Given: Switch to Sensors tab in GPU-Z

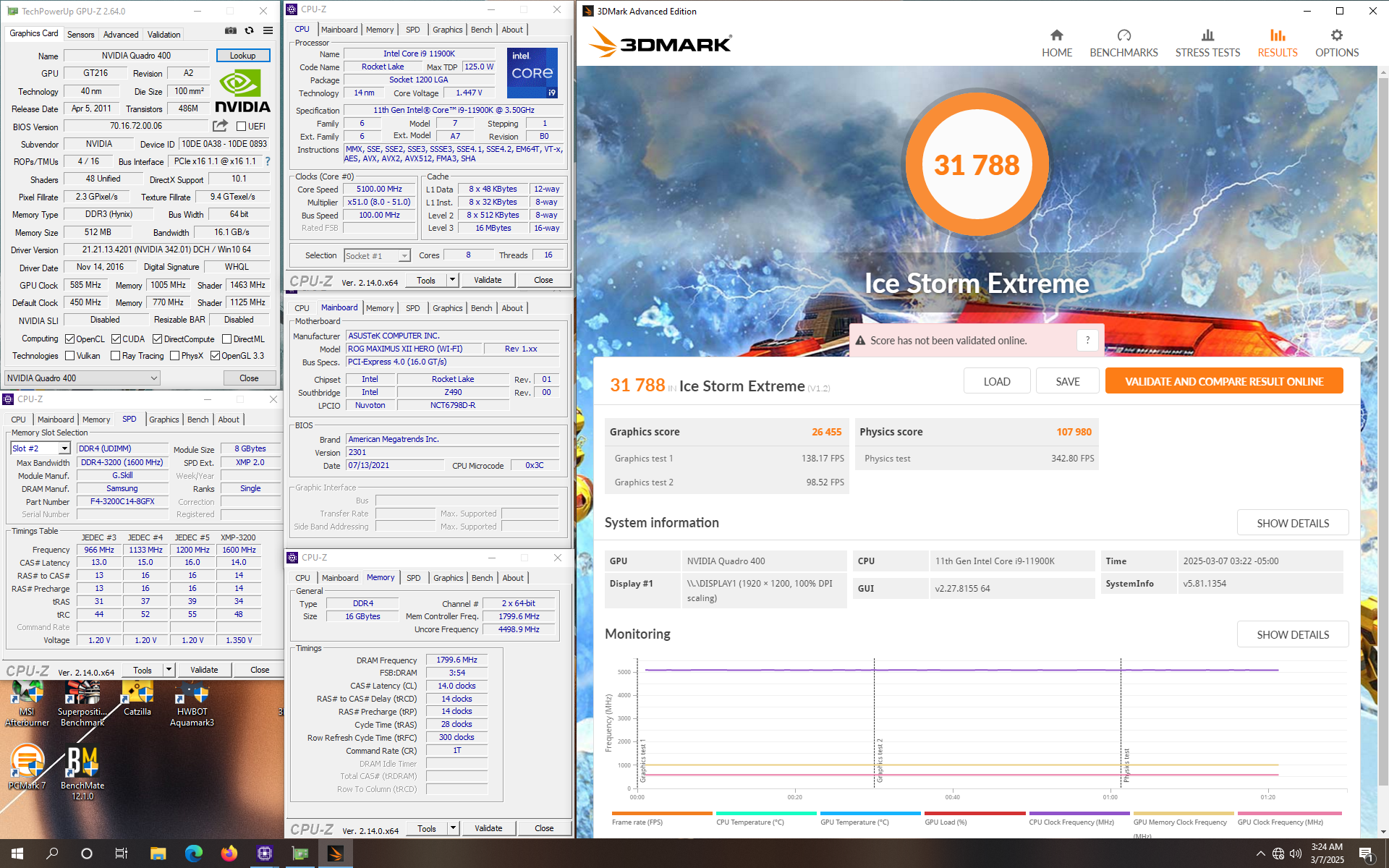Looking at the screenshot, I should (80, 34).
